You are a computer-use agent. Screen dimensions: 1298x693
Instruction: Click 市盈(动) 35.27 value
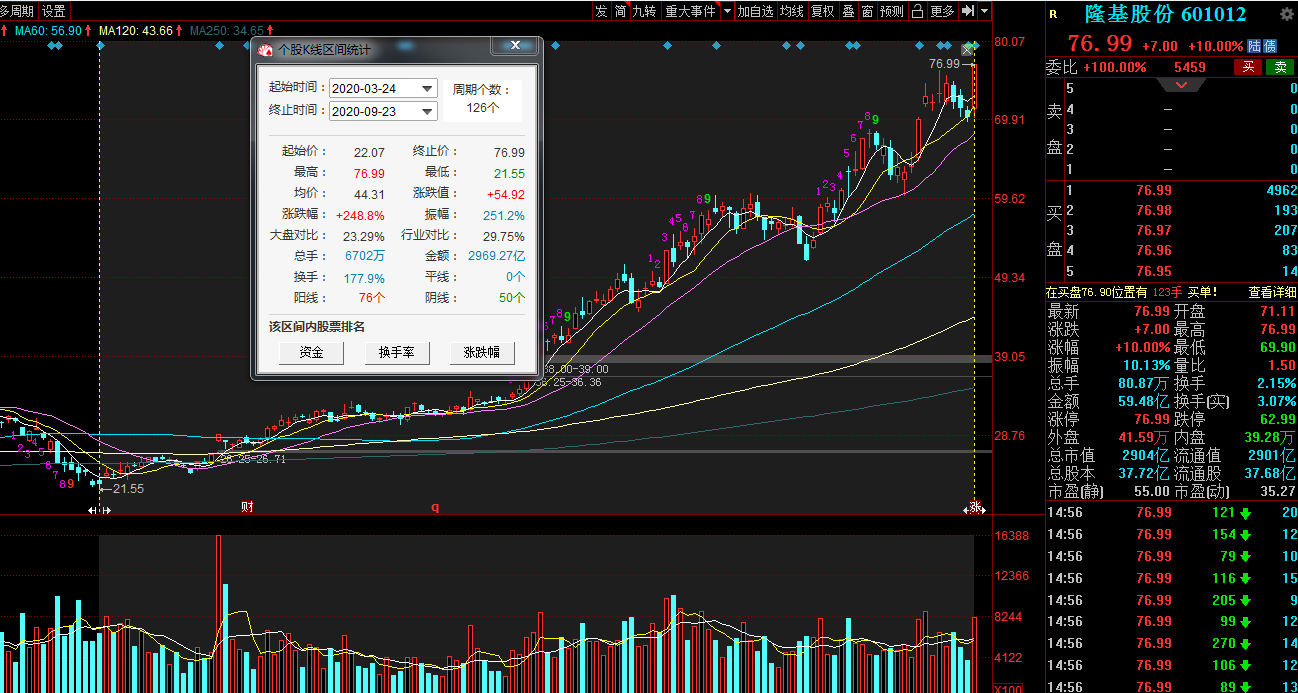click(1277, 491)
